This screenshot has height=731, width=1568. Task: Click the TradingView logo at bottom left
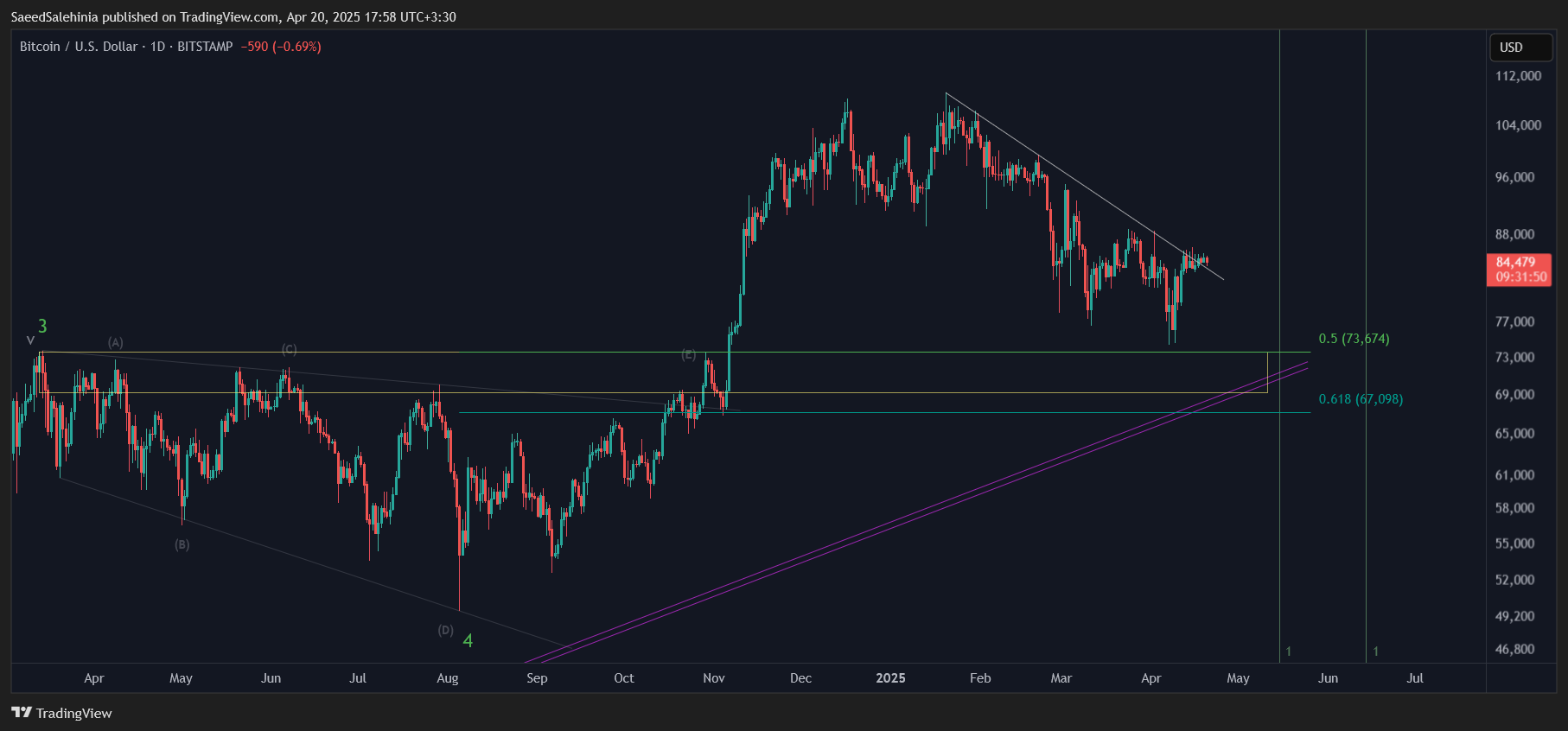[61, 713]
